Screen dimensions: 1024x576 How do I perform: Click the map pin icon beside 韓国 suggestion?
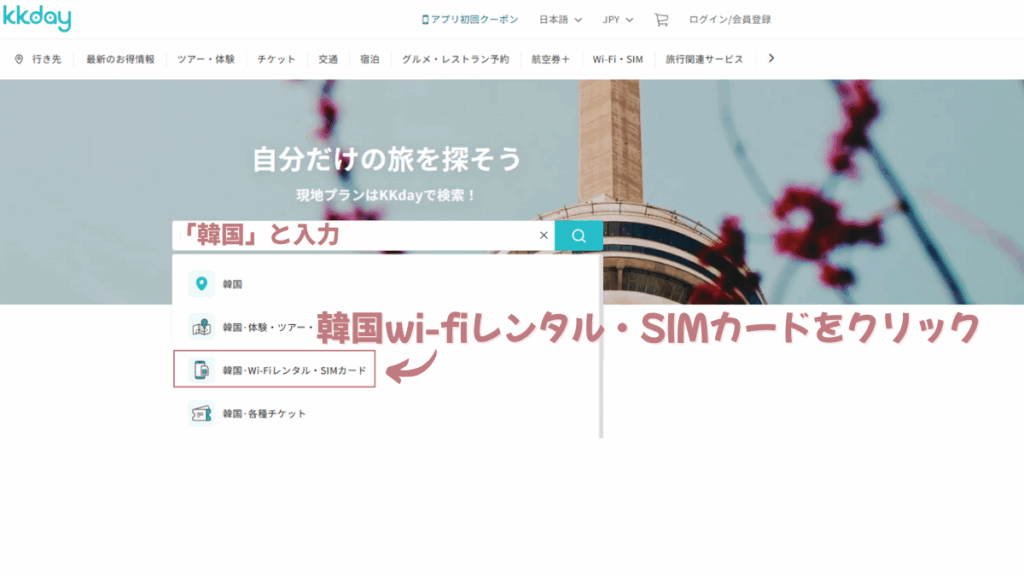pos(201,283)
